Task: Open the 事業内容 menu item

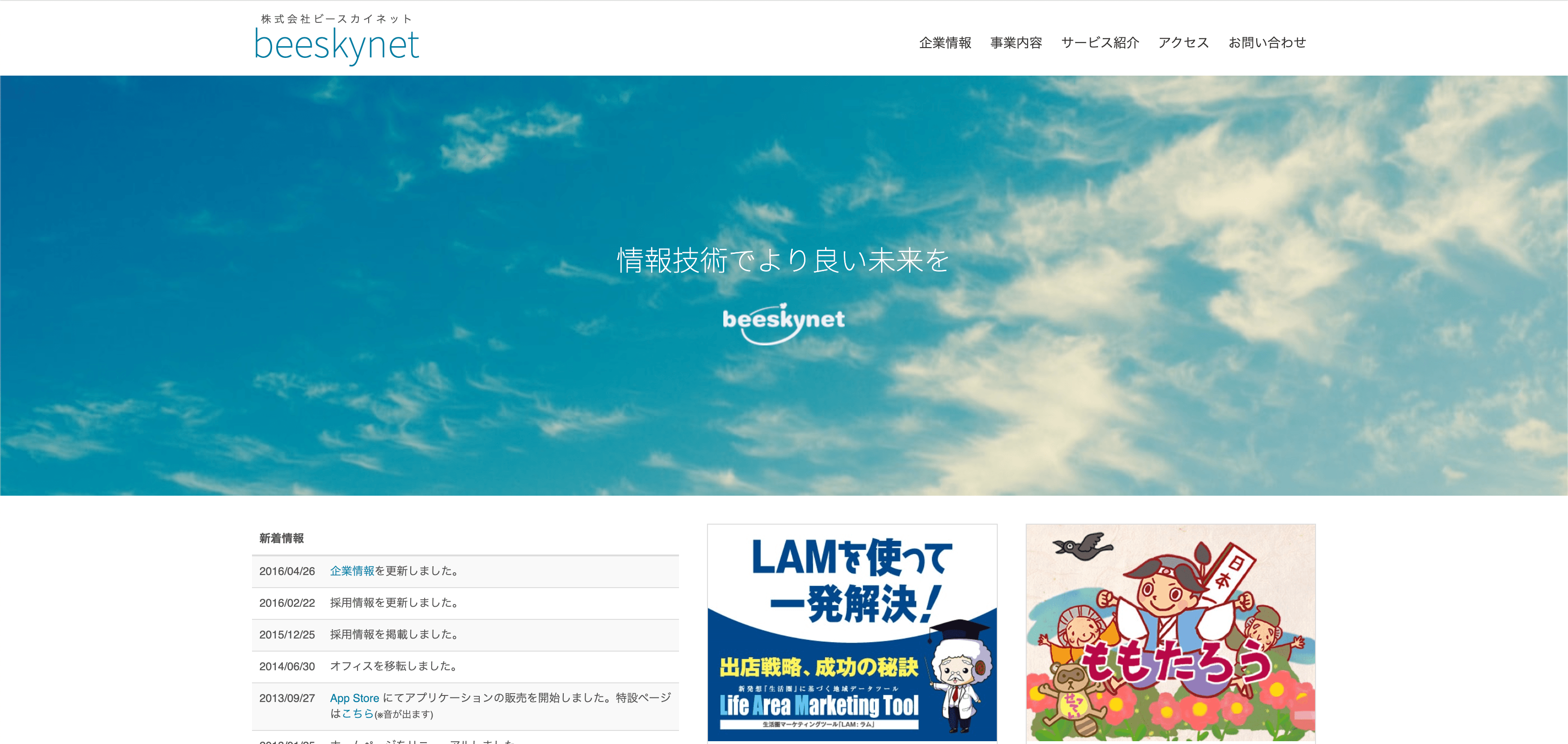Action: point(1016,42)
